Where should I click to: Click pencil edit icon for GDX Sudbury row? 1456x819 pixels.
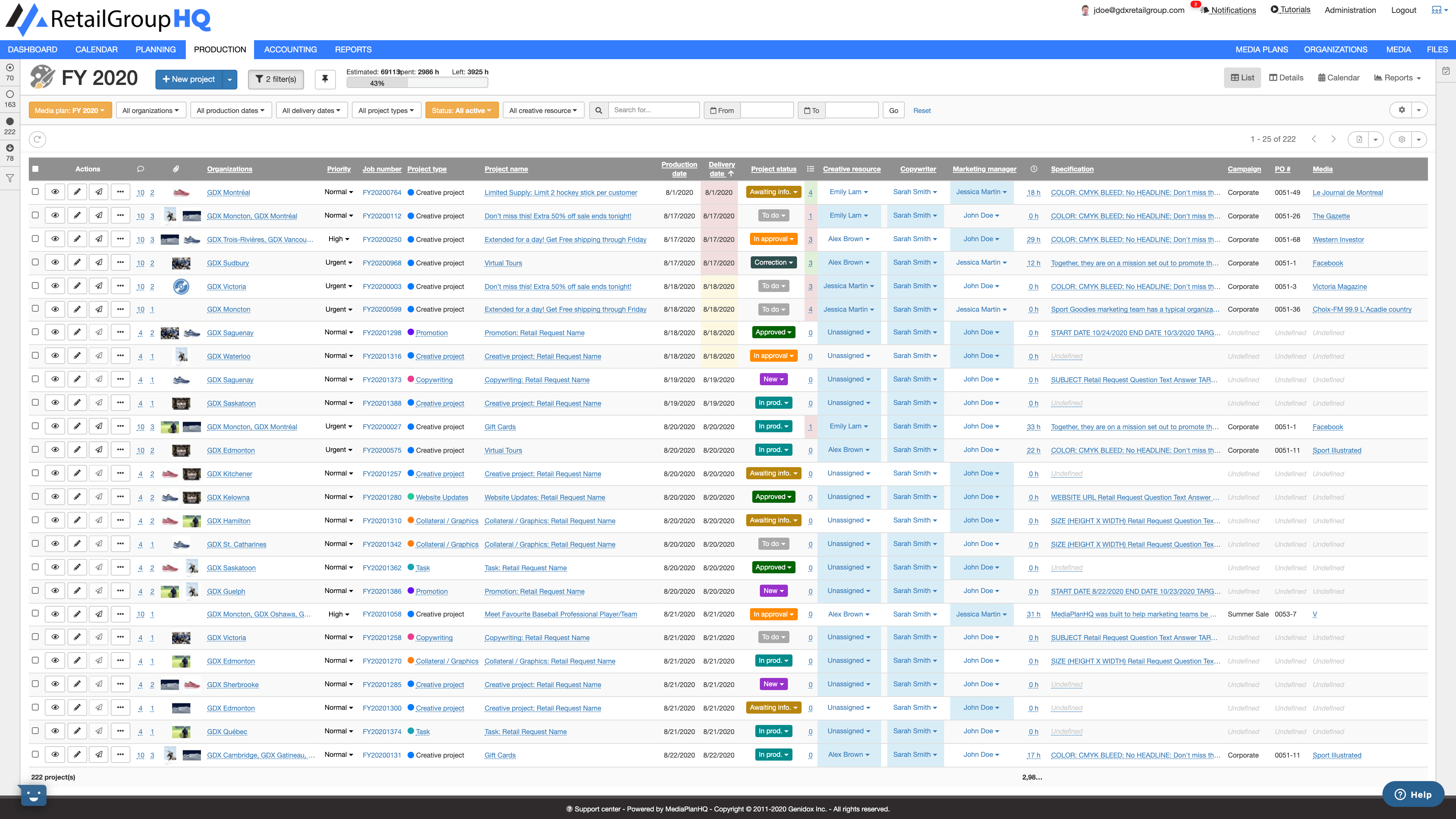click(77, 263)
